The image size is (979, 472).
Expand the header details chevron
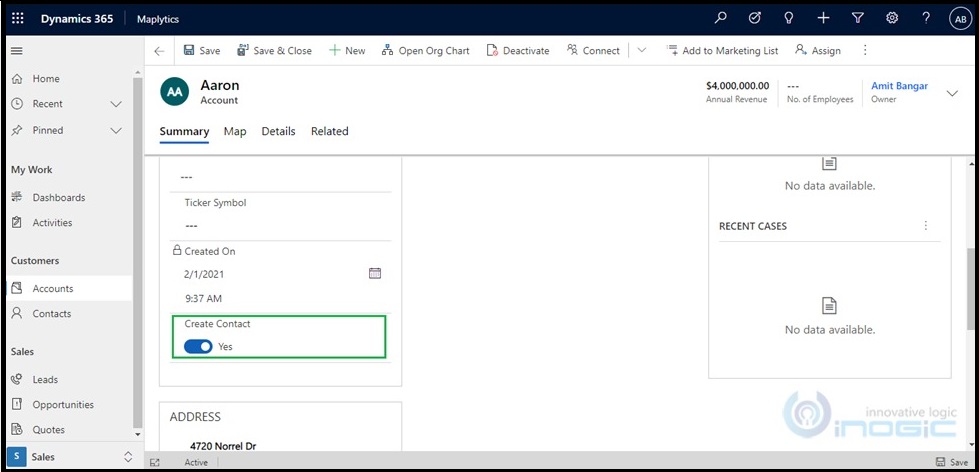coord(952,93)
